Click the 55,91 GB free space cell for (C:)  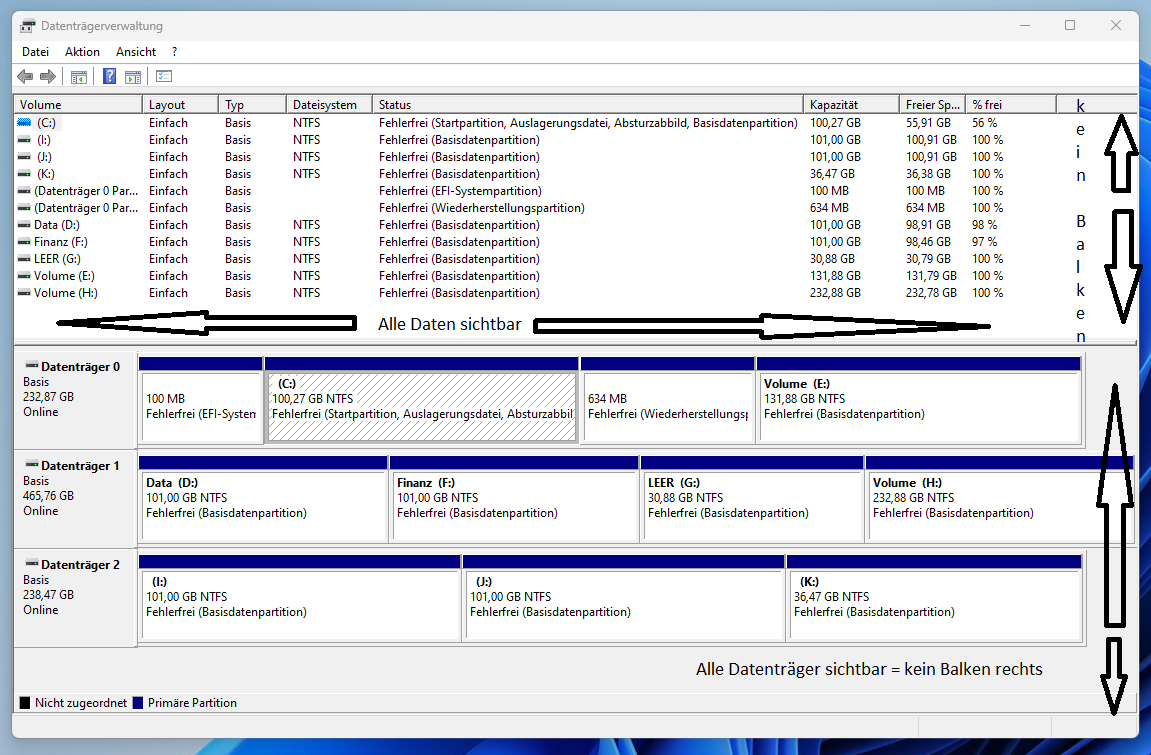tap(928, 123)
